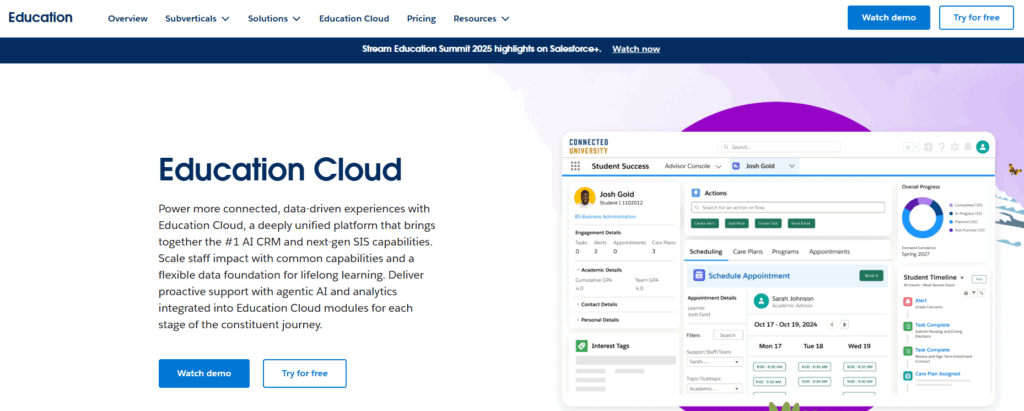Switch to the Programs tab
Viewport: 1024px width, 411px height.
[x=786, y=252]
